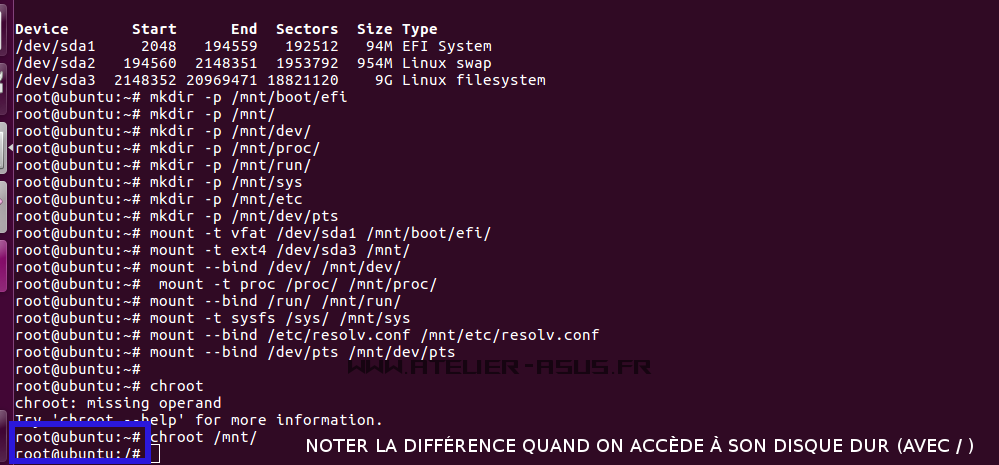Click the active launcher icon beside the arrow indicator
The image size is (999, 465).
(4, 147)
